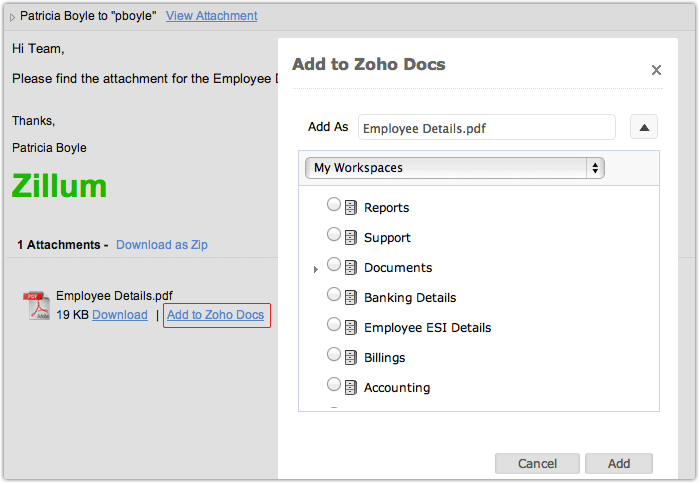Viewport: 700px width, 484px height.
Task: Click Download as Zip link
Action: click(x=162, y=244)
